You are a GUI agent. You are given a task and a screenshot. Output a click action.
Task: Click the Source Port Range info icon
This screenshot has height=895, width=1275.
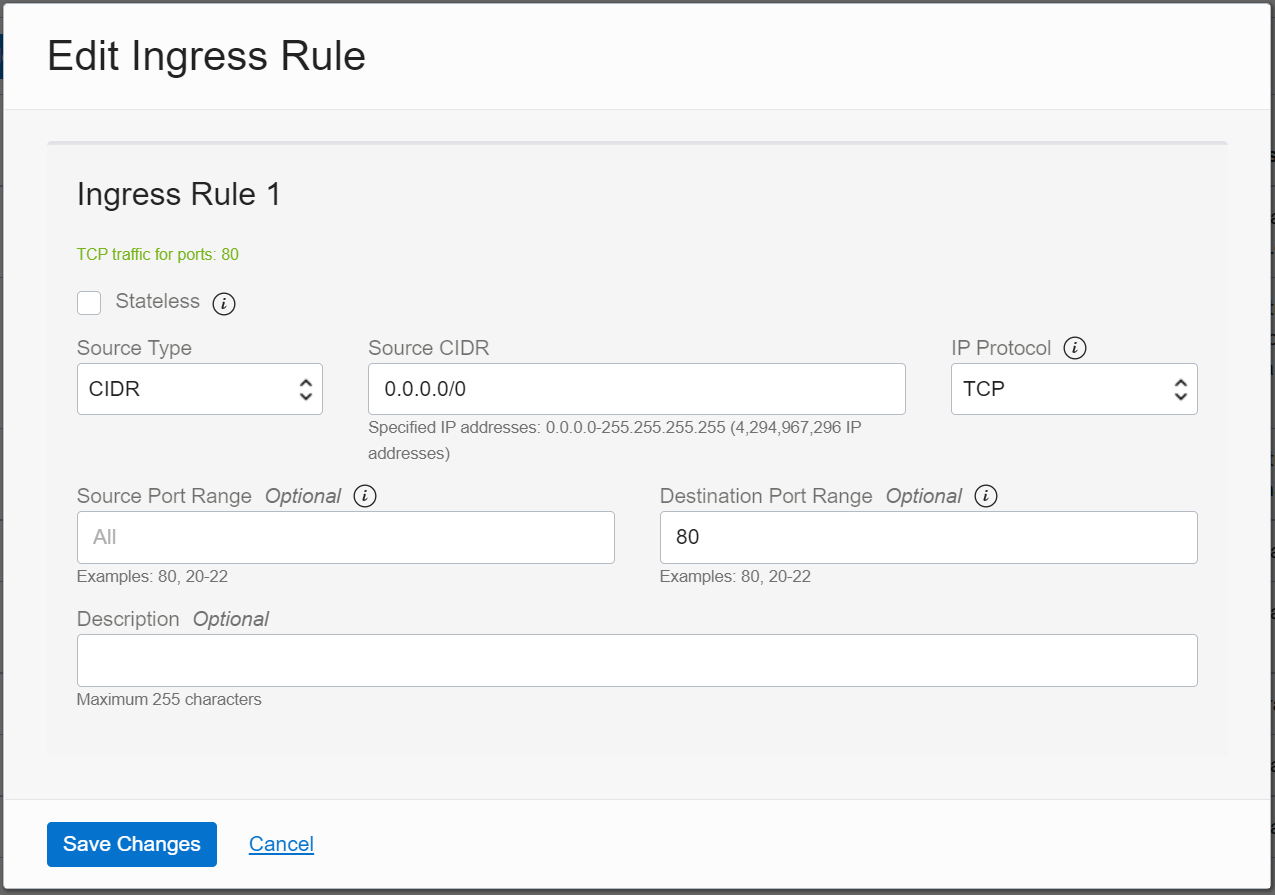tap(364, 496)
